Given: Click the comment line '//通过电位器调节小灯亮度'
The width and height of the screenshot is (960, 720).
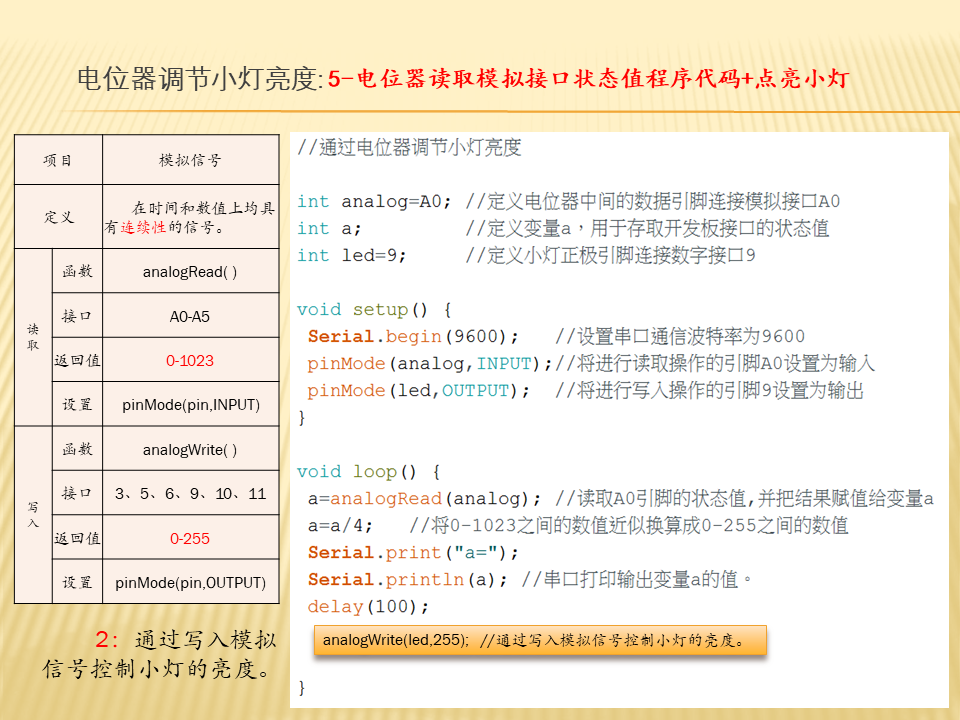Looking at the screenshot, I should click(409, 148).
